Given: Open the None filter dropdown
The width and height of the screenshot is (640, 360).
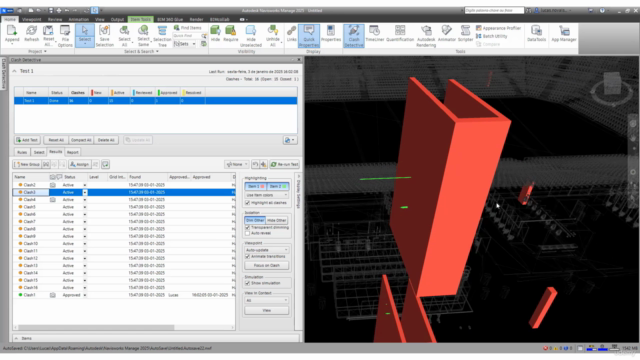Looking at the screenshot, I should tap(237, 164).
